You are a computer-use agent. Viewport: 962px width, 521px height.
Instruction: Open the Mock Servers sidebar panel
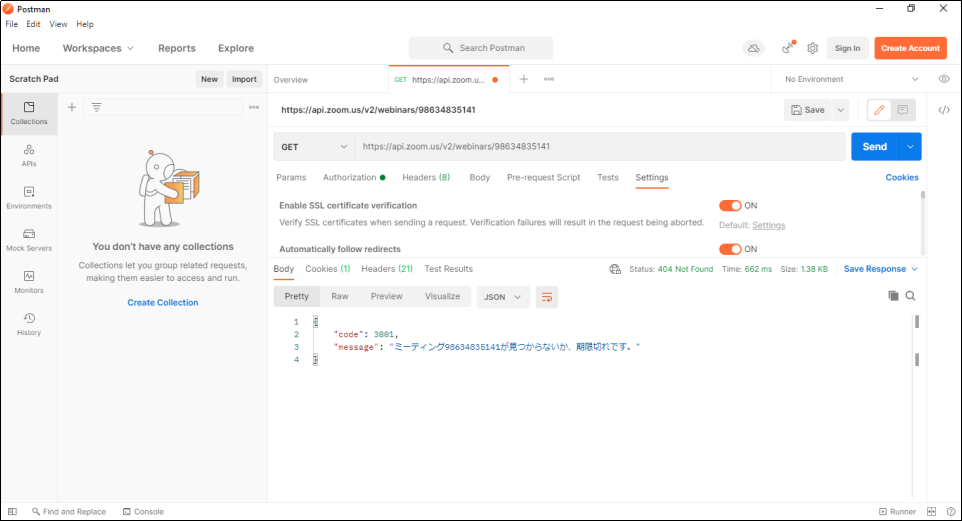[29, 240]
